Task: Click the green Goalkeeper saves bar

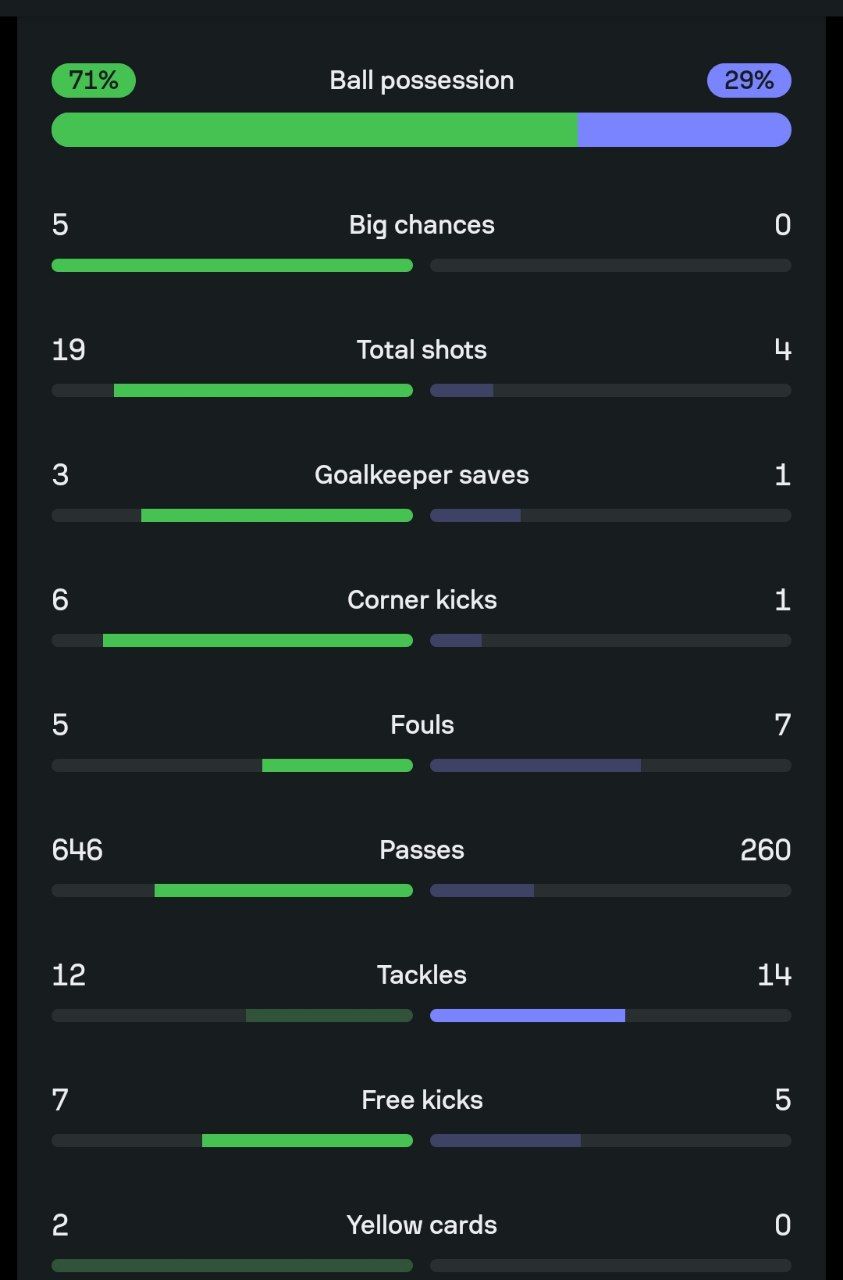Action: pyautogui.click(x=277, y=516)
